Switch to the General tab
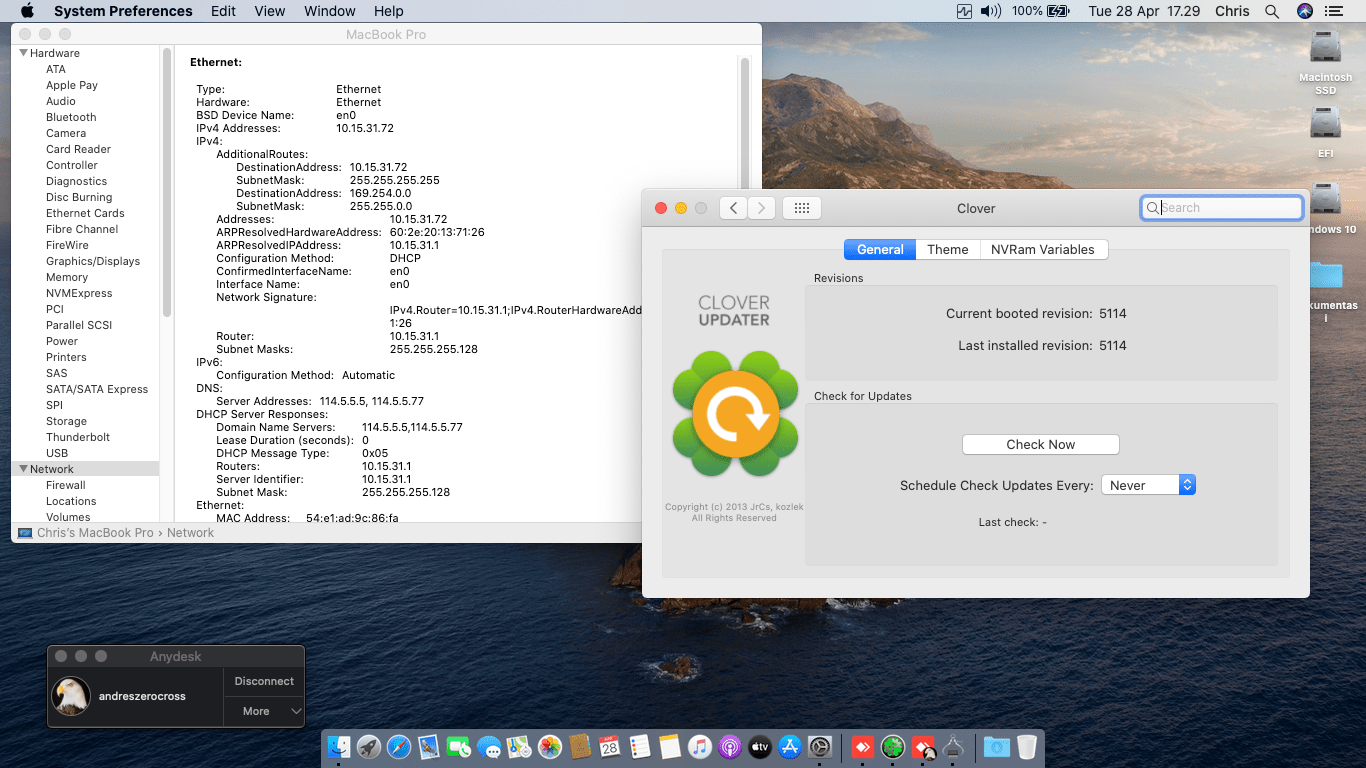Screen dimensions: 1366x768 (880, 249)
